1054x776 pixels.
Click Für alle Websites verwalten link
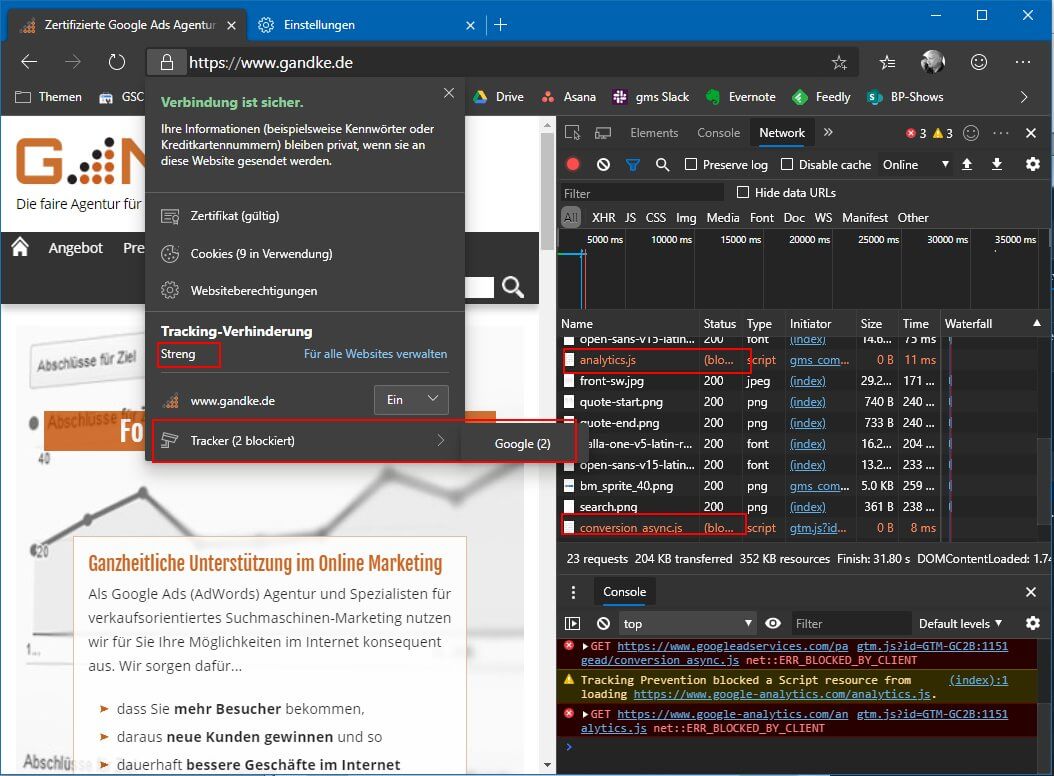click(x=375, y=354)
